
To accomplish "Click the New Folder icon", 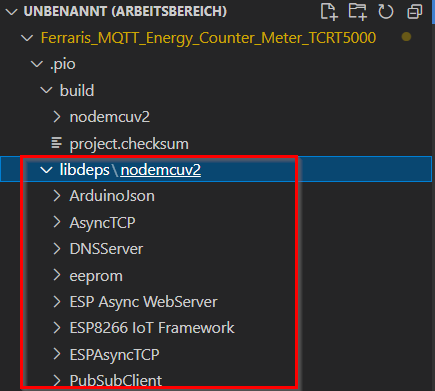I will pyautogui.click(x=358, y=12).
